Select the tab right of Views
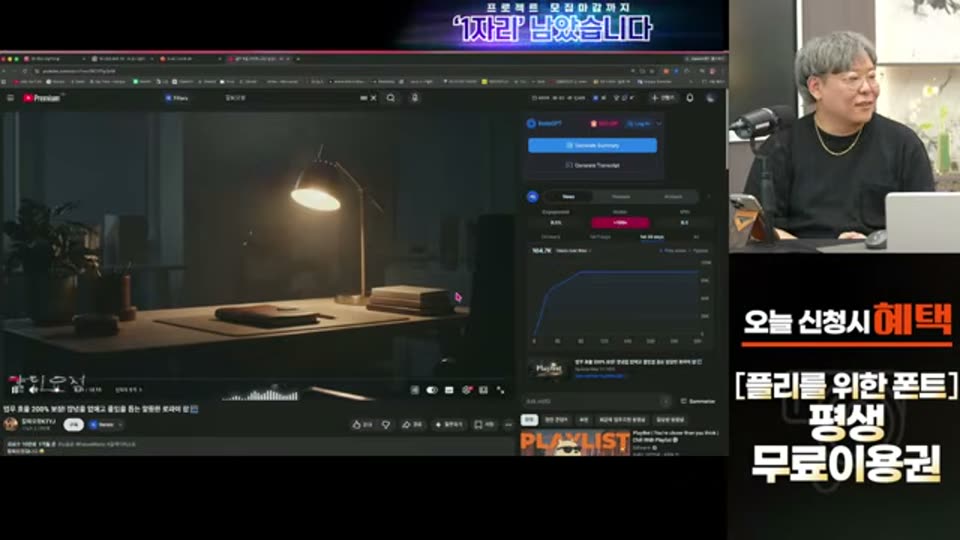960x540 pixels. tap(621, 197)
